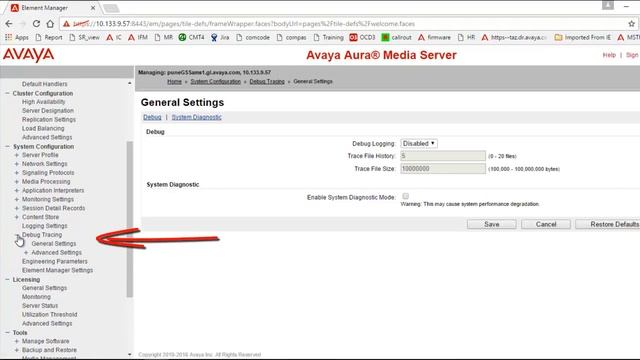Expand the Session Detail Records node
640x360 pixels.
(17, 208)
